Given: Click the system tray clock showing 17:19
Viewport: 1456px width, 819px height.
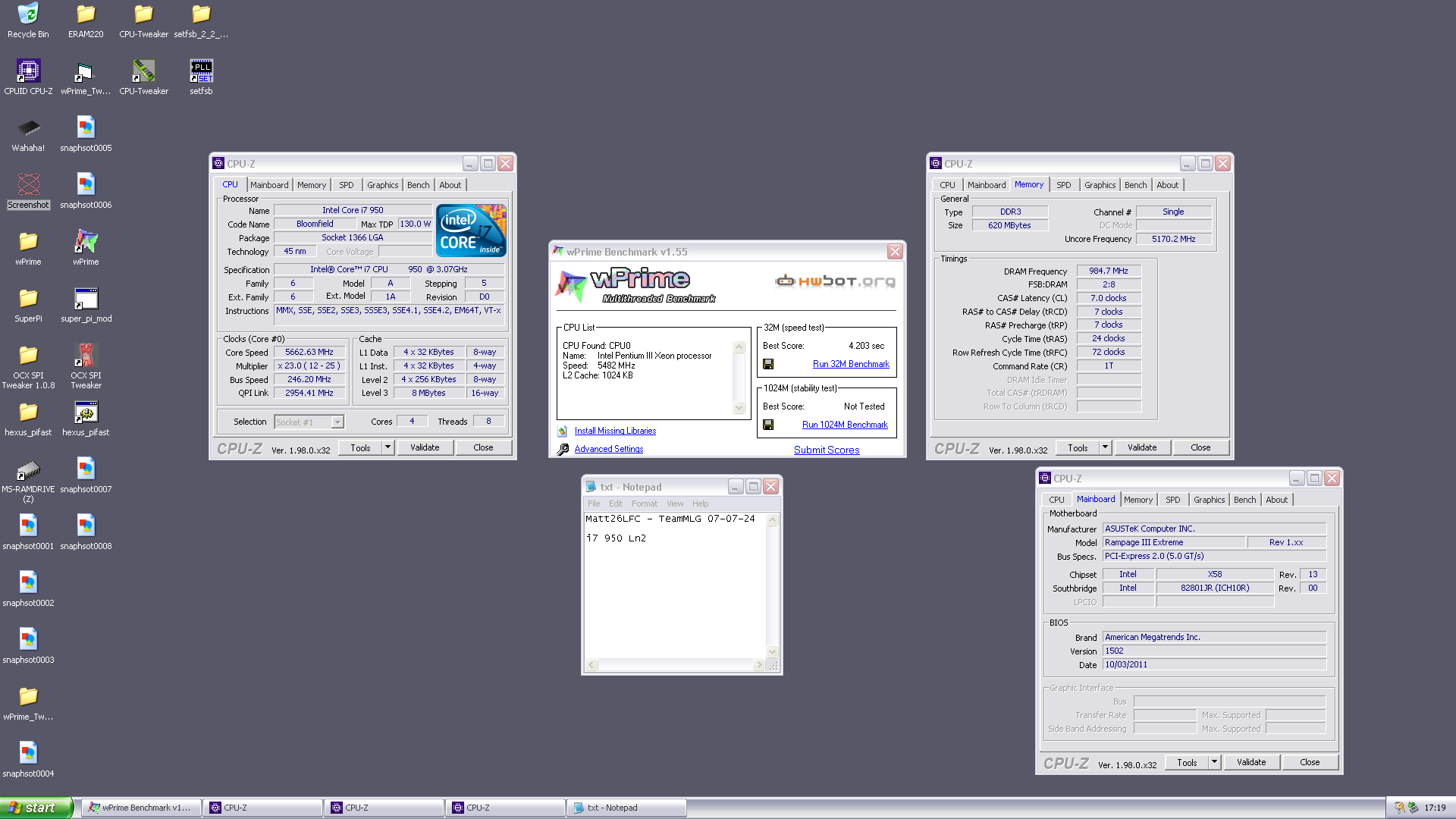Looking at the screenshot, I should (x=1435, y=808).
